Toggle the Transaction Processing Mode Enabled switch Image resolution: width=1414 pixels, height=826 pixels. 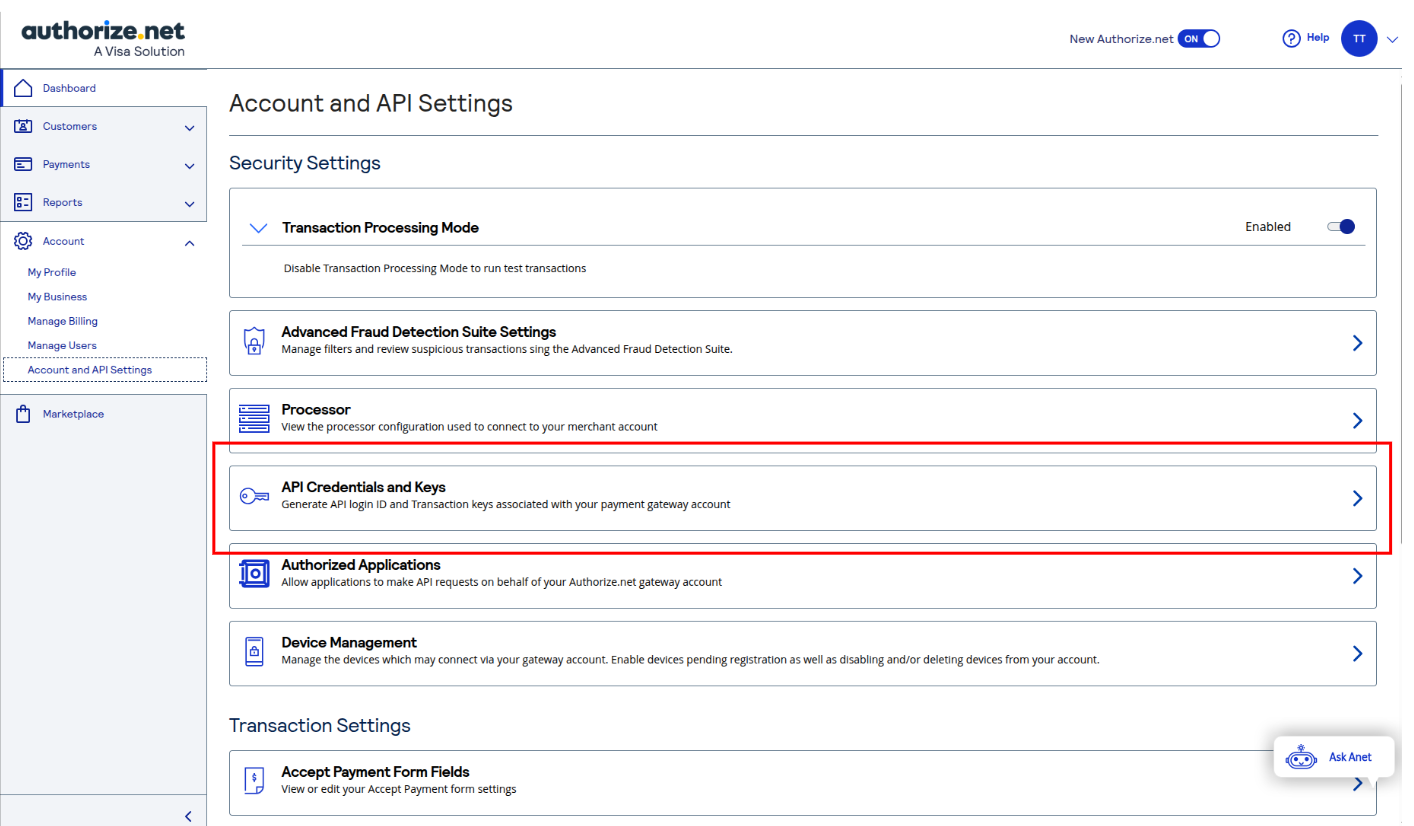(1341, 226)
